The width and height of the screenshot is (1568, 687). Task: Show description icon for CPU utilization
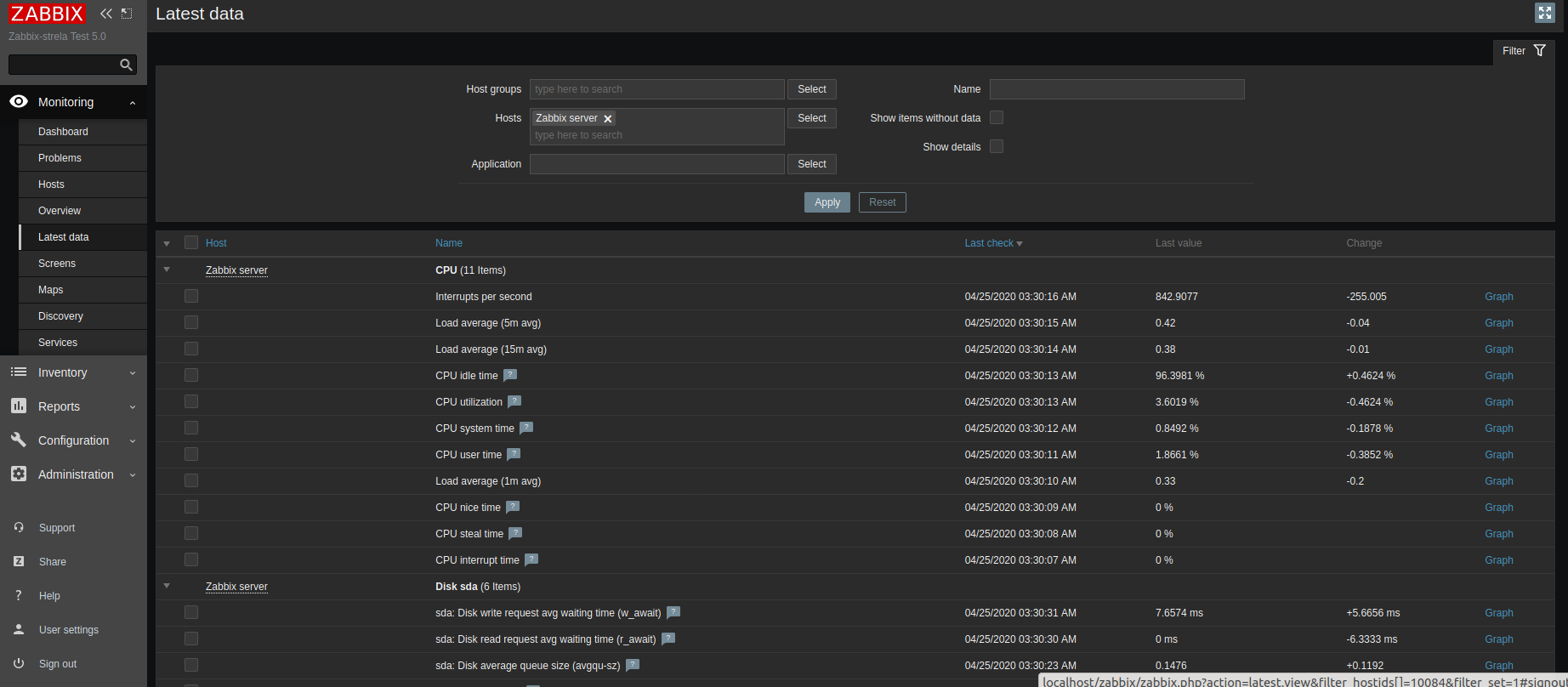coord(514,401)
